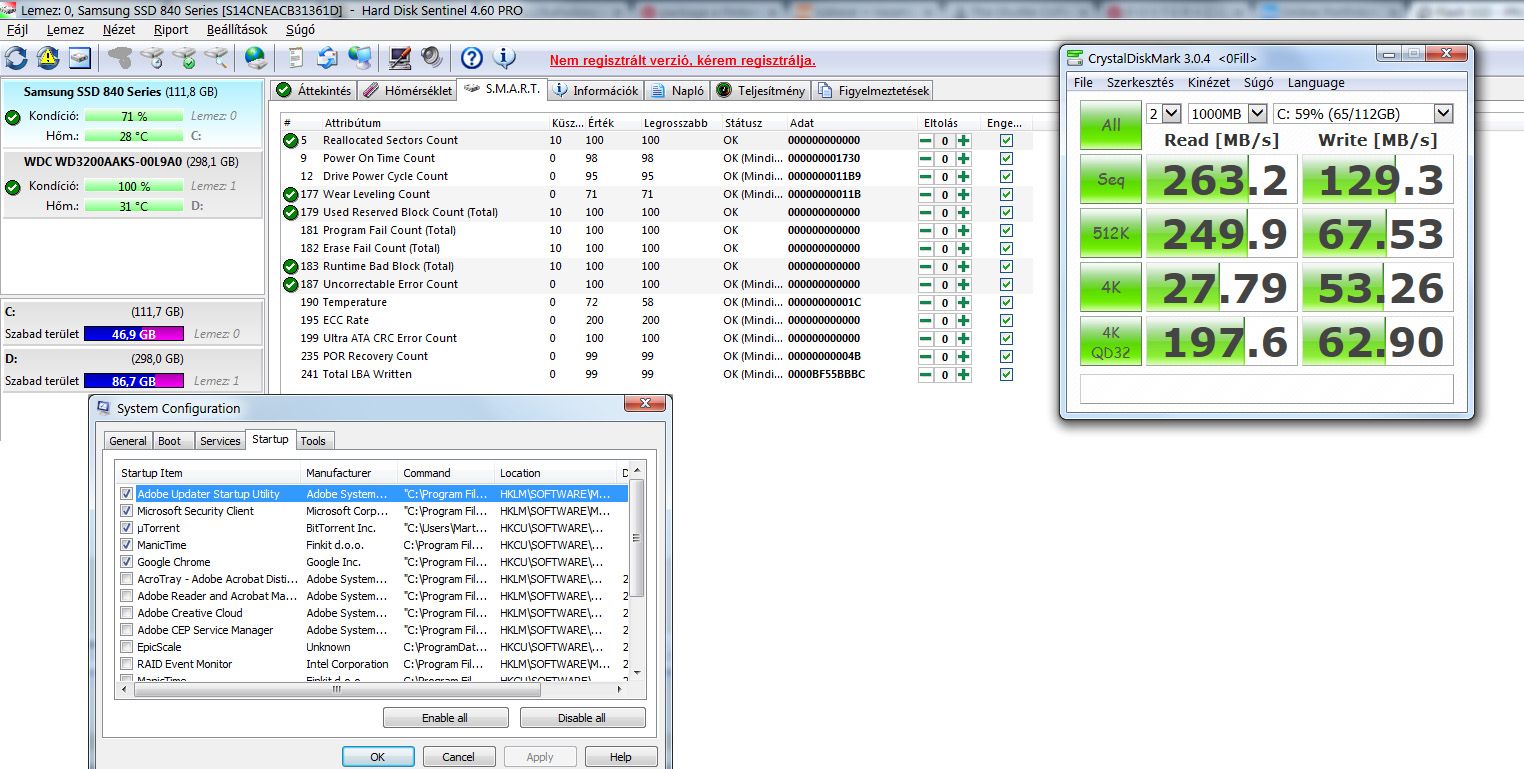Click green check icon of Runtime Bad Block

point(290,266)
